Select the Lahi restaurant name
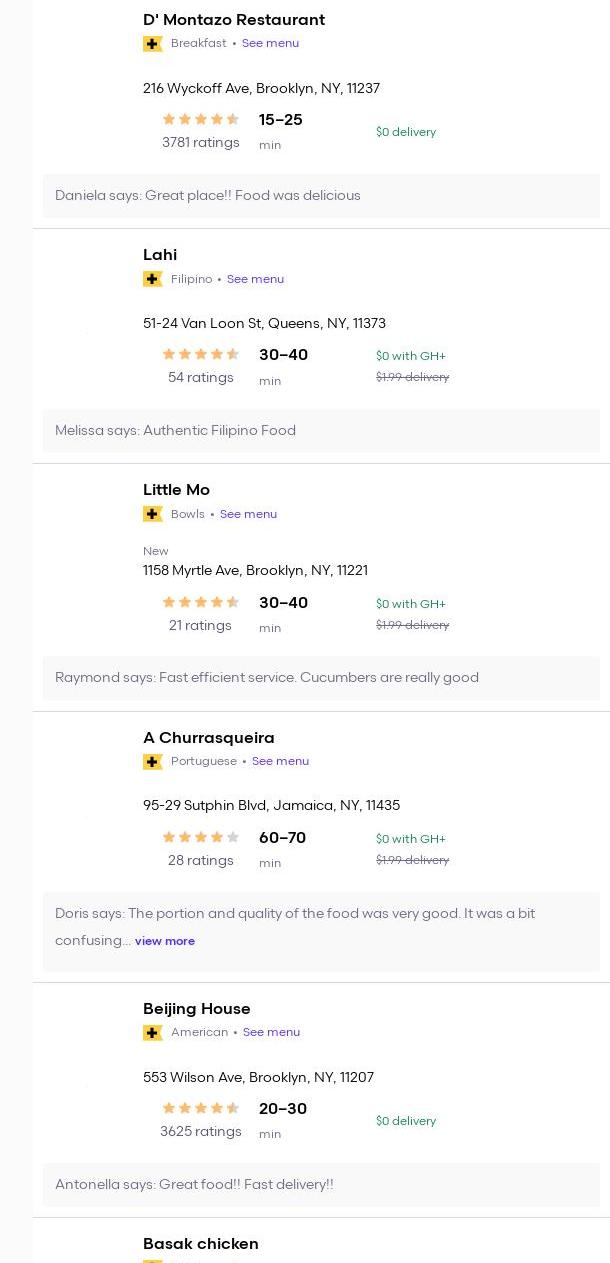This screenshot has height=1263, width=610. pyautogui.click(x=160, y=255)
